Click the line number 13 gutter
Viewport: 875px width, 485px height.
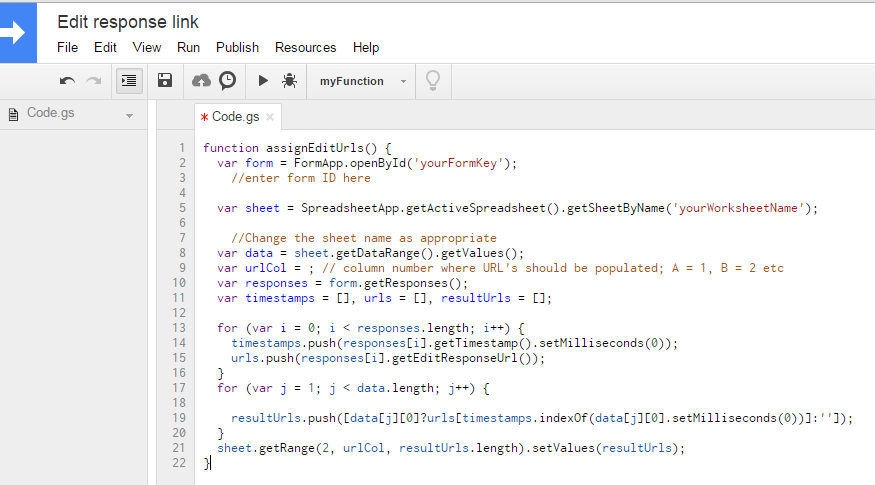179,328
